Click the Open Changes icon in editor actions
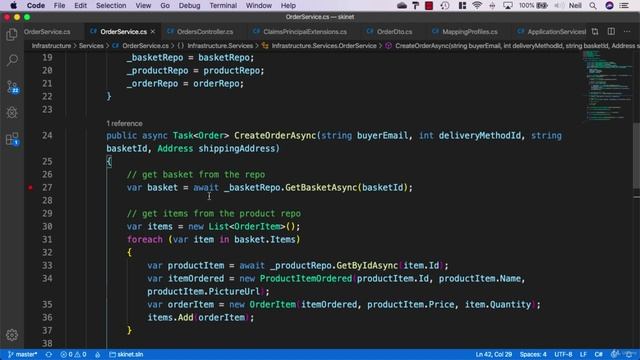This screenshot has height=360, width=640. point(595,31)
